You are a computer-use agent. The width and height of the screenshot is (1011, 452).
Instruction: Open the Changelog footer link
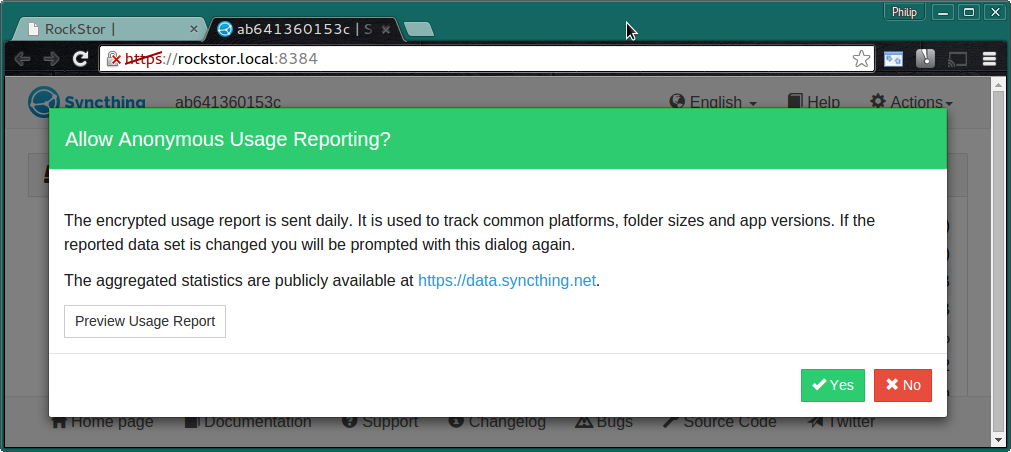[x=497, y=422]
